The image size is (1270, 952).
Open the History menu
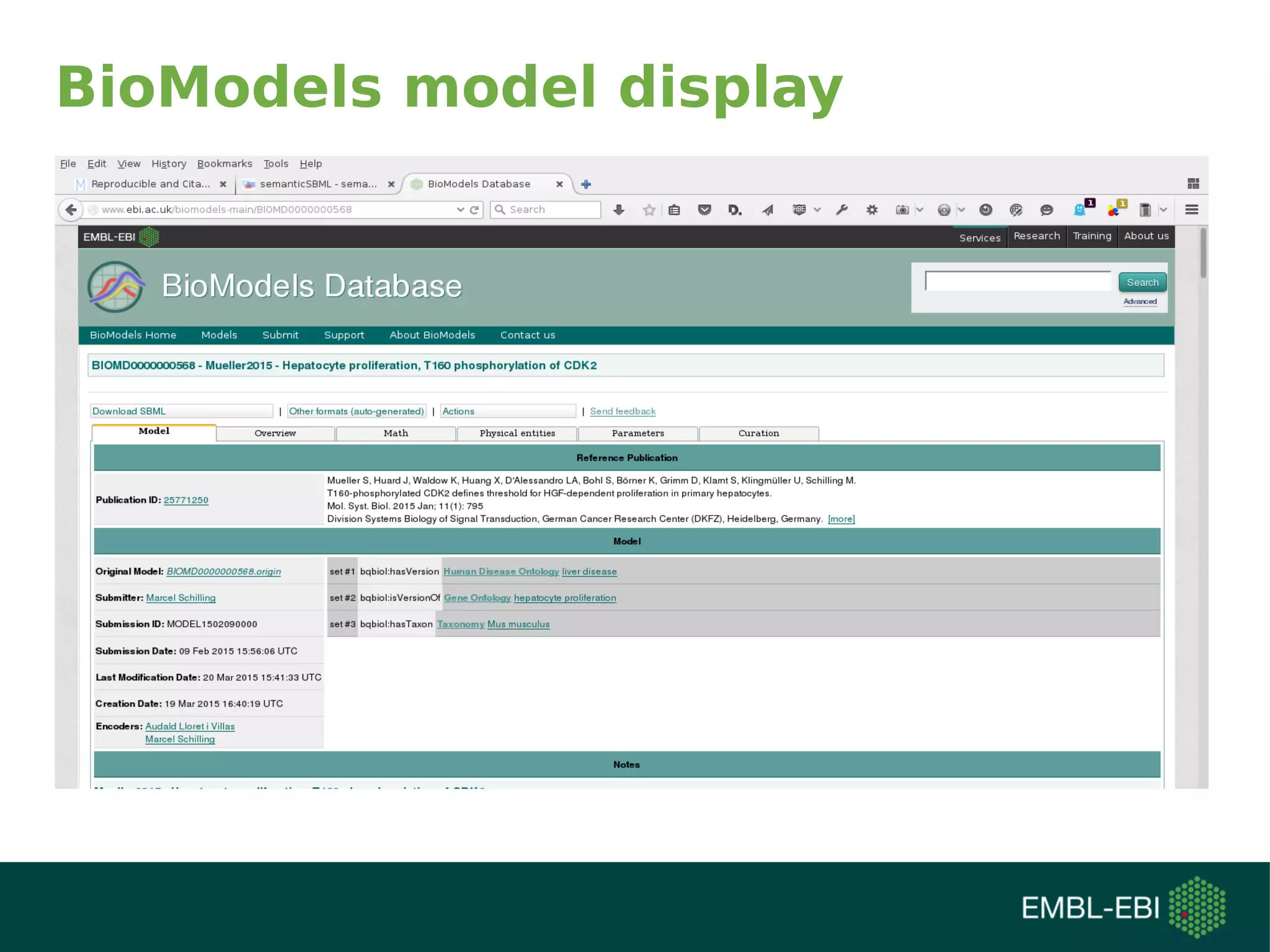tap(169, 164)
